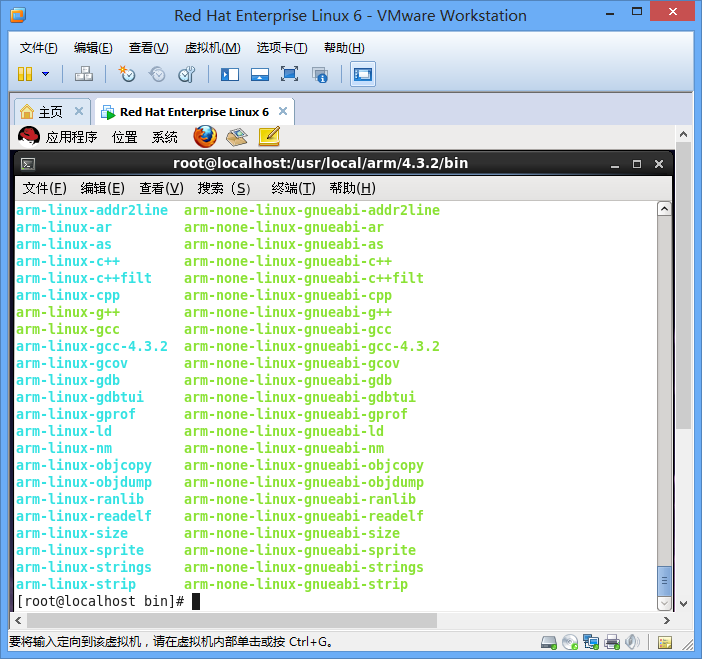Click the VM horizontal scrollbar thumb
Screen dimensions: 702x659
coord(232,620)
